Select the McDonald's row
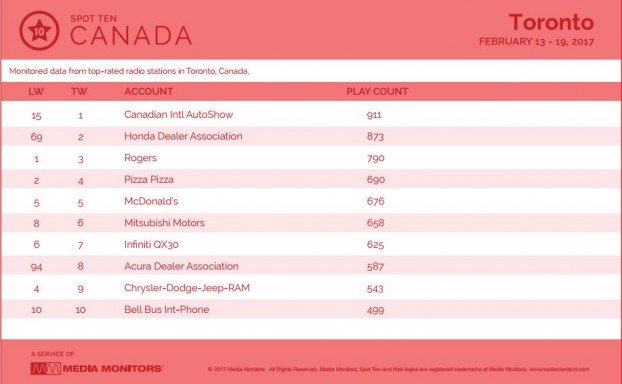 311,201
